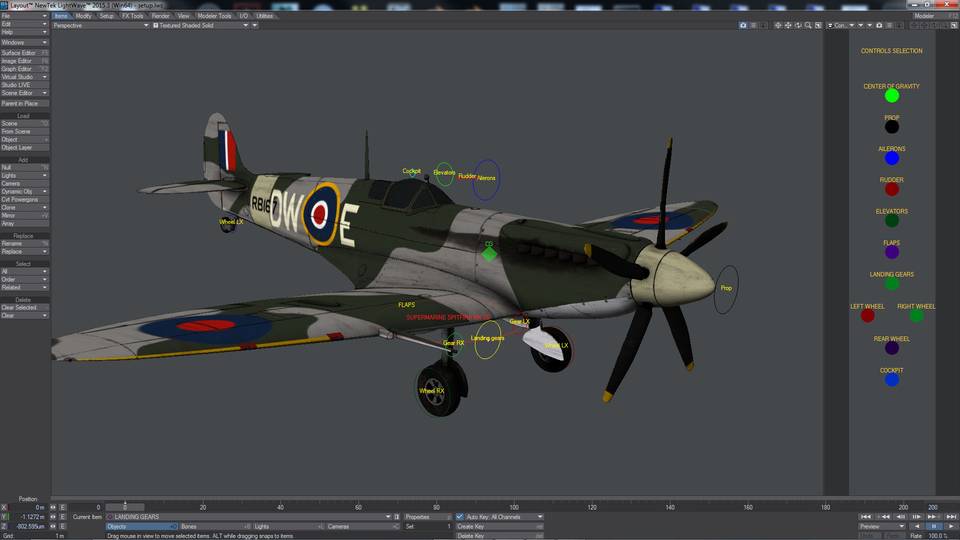Open the Setup tab

click(107, 16)
